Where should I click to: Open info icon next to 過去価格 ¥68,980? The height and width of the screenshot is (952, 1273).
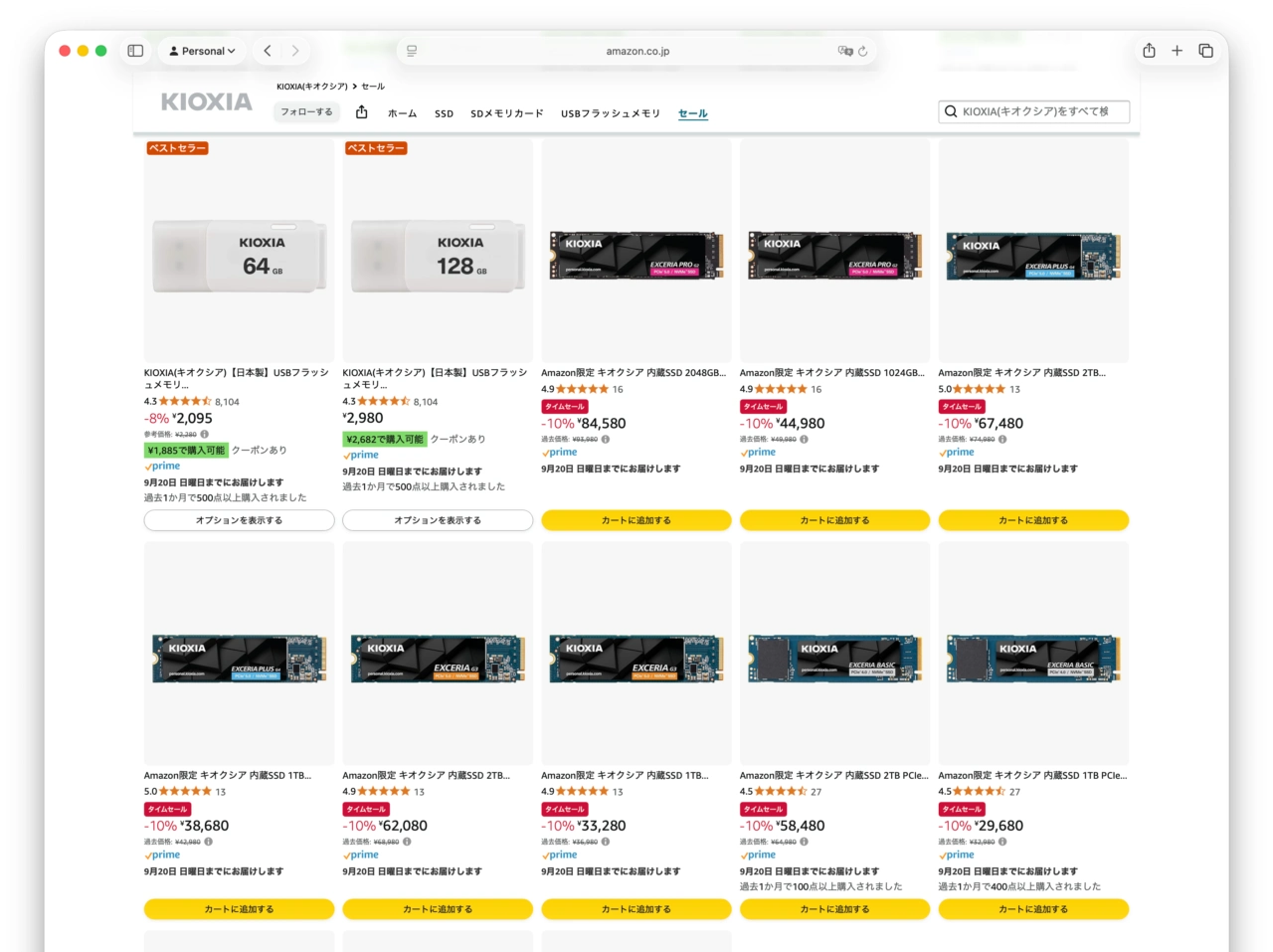click(x=407, y=842)
